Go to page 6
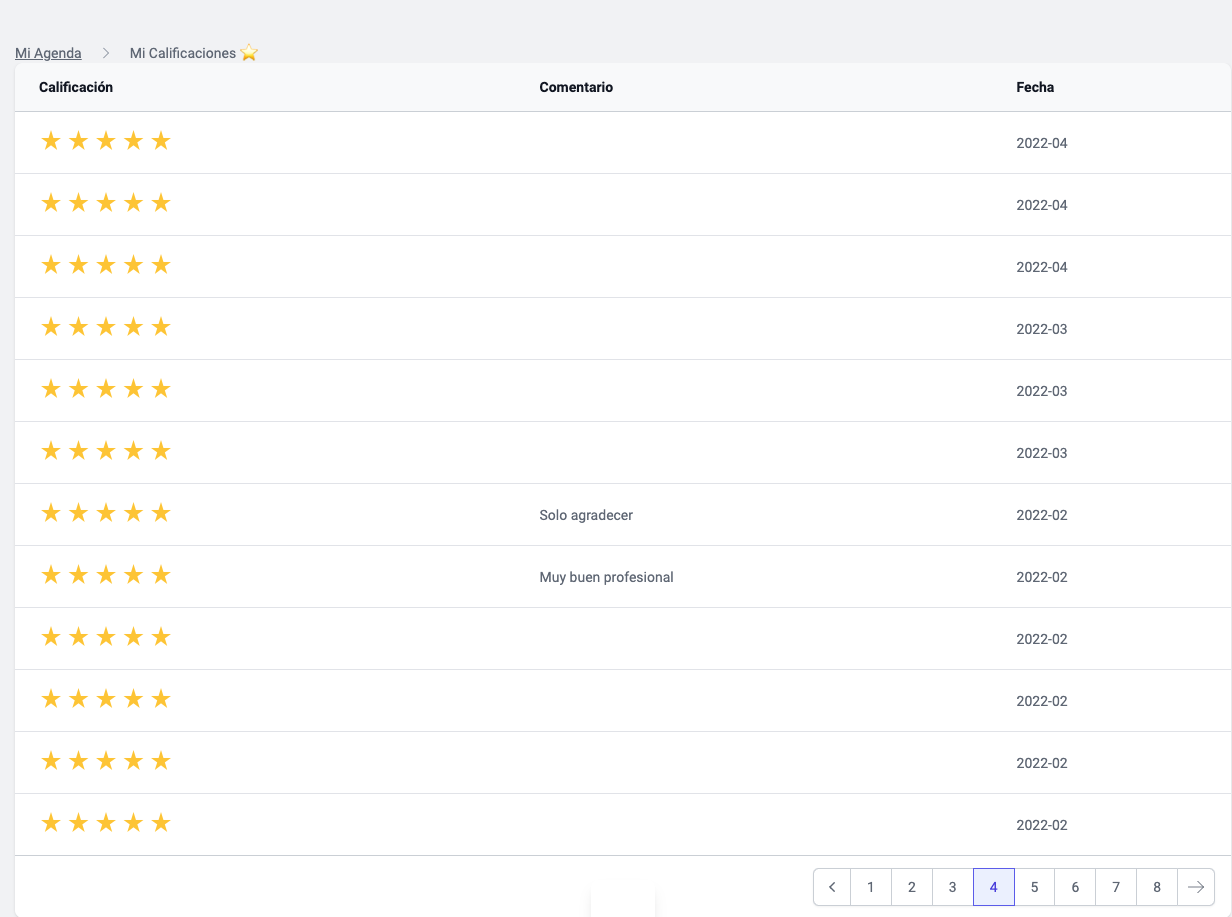Viewport: 1232px width, 917px height. (x=1076, y=887)
